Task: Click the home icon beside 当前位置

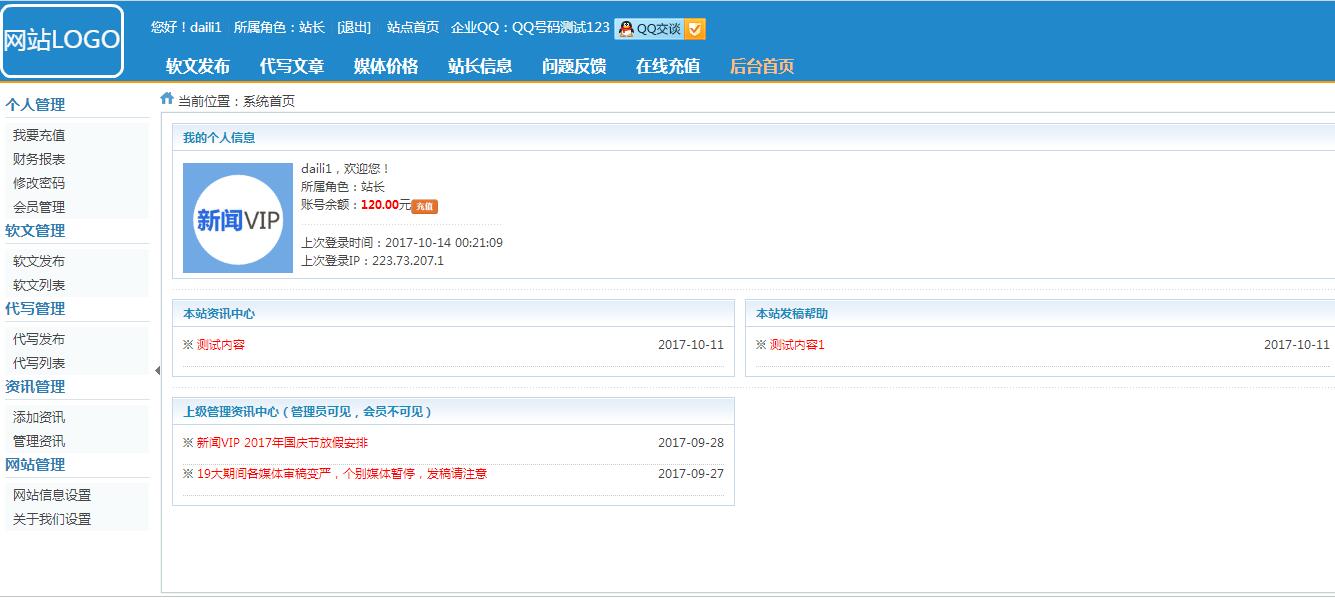Action: click(167, 99)
